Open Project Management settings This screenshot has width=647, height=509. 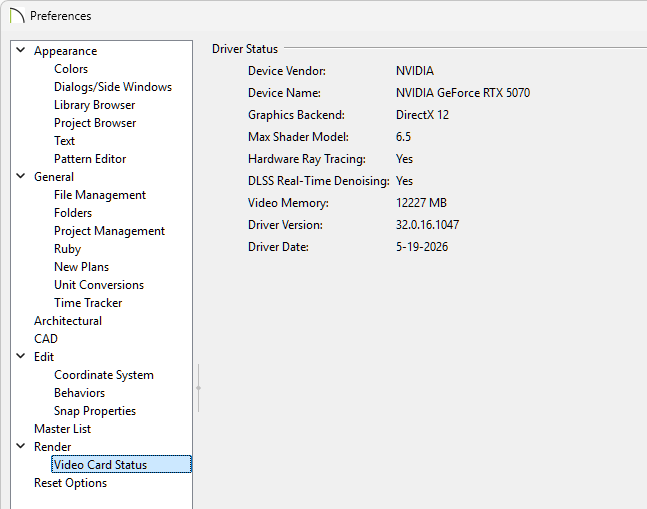[109, 231]
